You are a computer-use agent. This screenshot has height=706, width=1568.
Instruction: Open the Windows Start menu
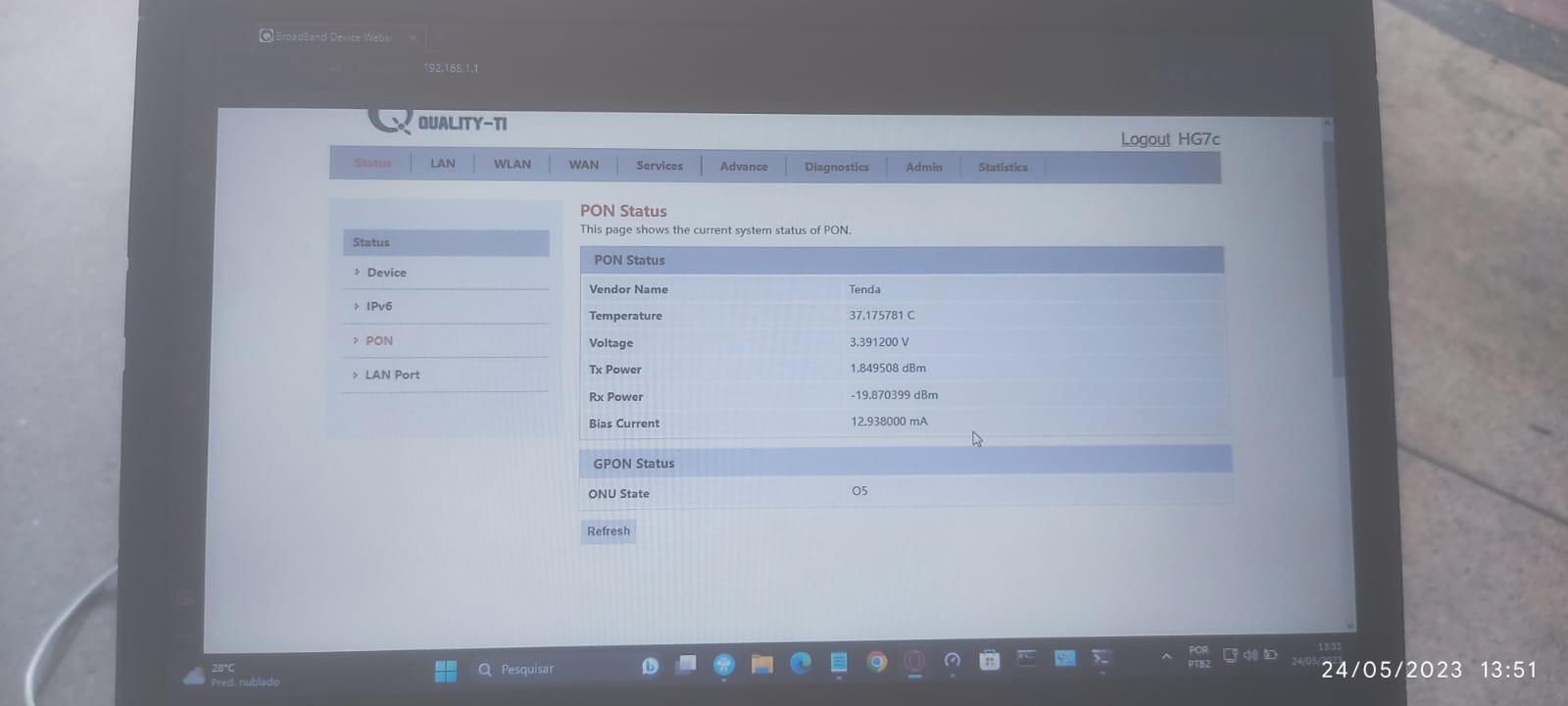[x=445, y=671]
